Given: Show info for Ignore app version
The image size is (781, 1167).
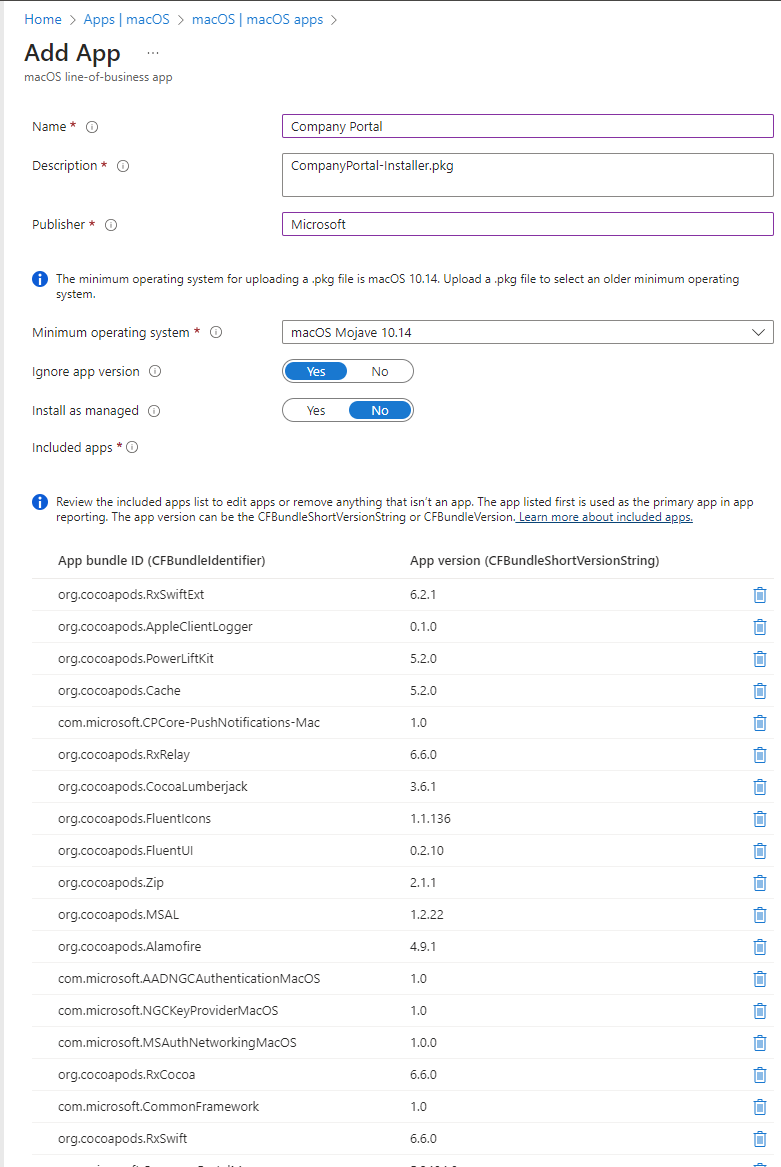Looking at the screenshot, I should coord(155,371).
